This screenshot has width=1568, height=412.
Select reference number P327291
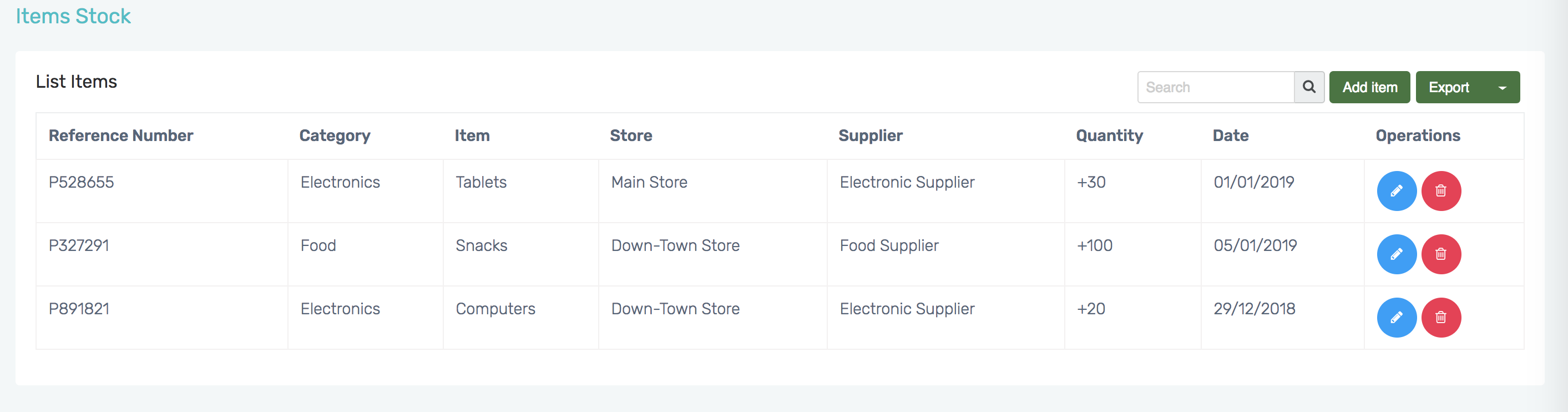pyautogui.click(x=79, y=245)
